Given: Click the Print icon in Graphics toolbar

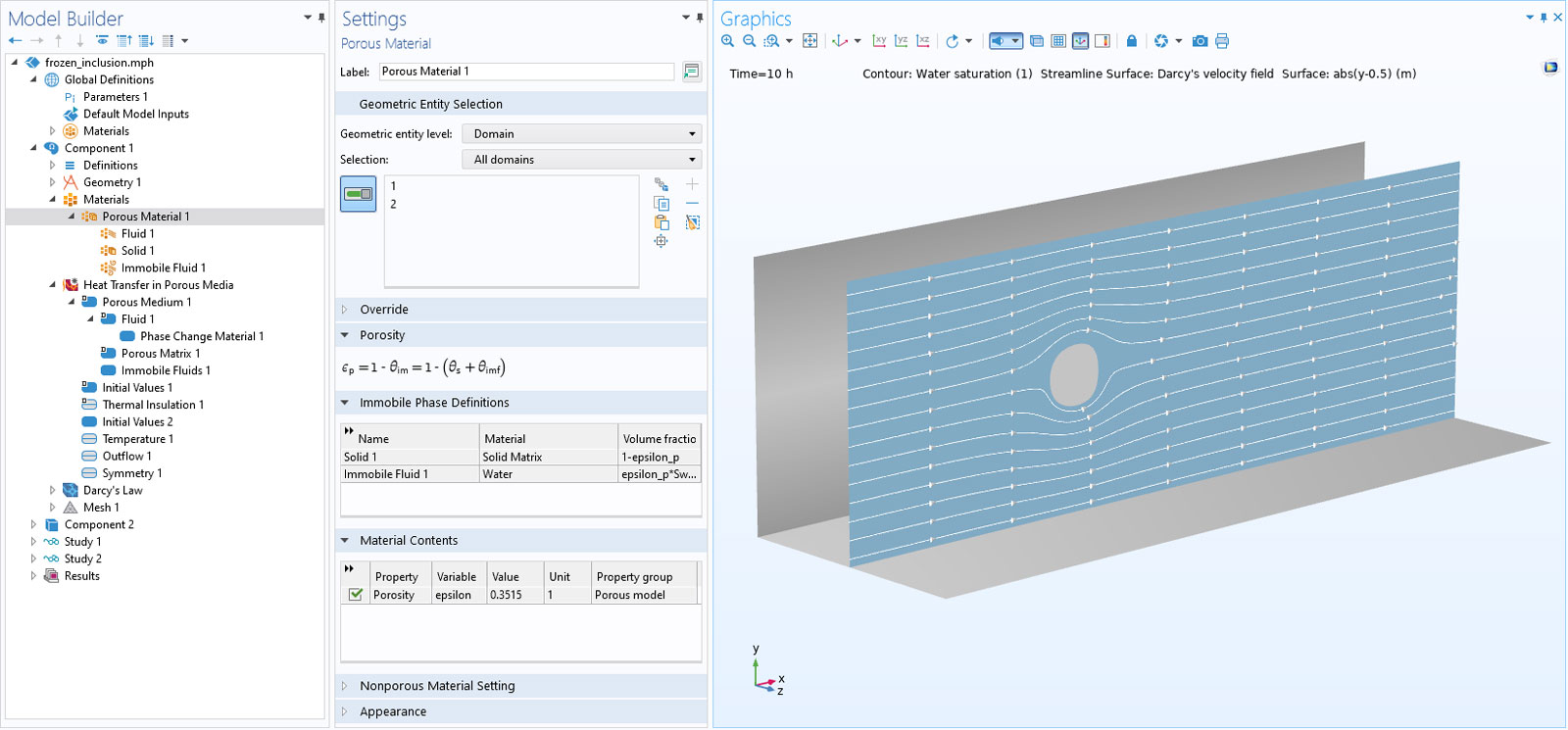Looking at the screenshot, I should tap(1222, 41).
